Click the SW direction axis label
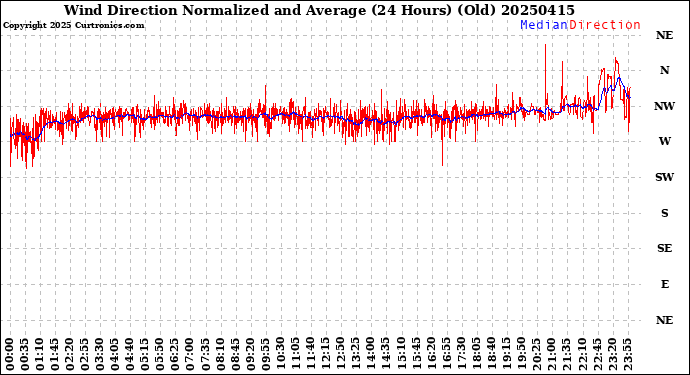 pyautogui.click(x=664, y=177)
